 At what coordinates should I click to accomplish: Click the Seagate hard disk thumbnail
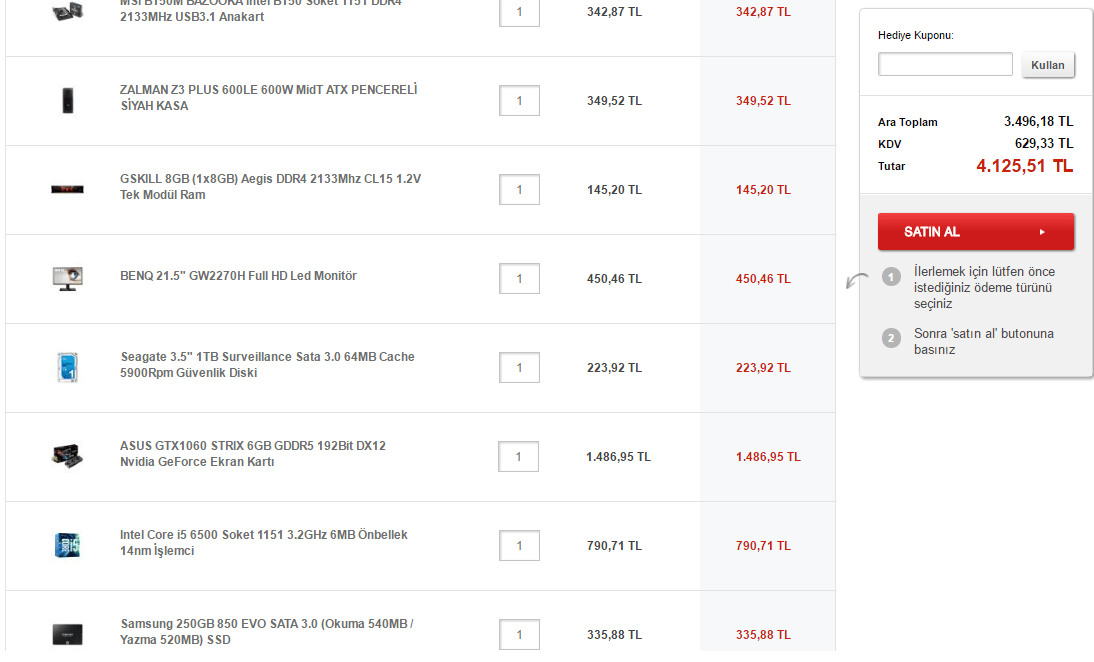67,367
